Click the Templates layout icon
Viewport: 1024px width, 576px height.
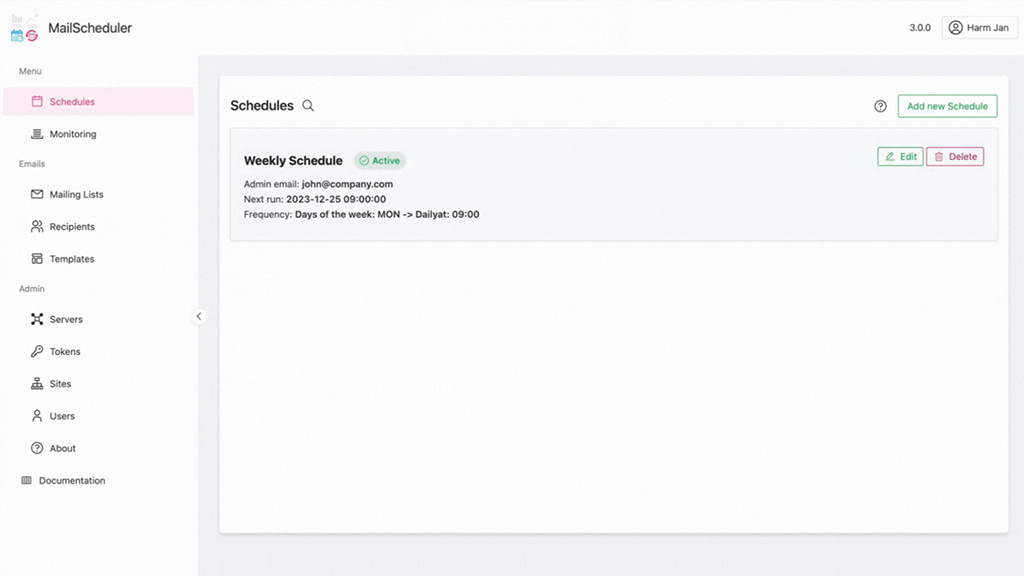coord(37,259)
